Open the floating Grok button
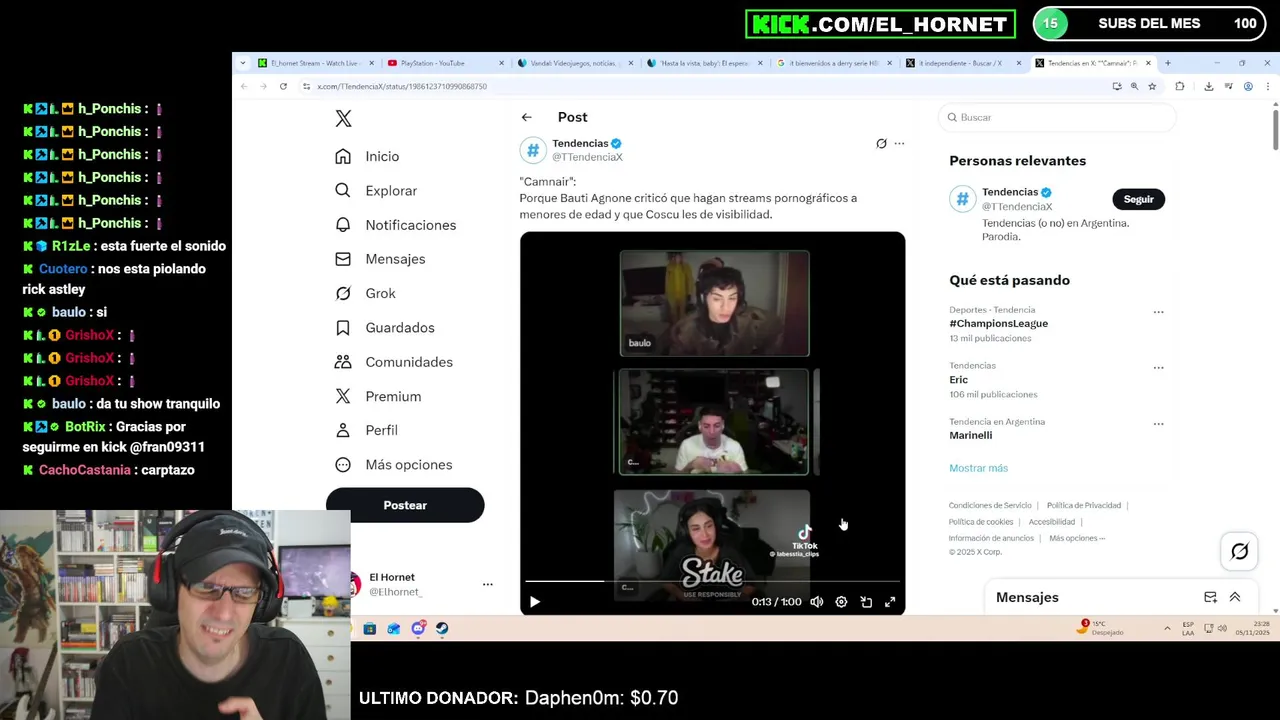The width and height of the screenshot is (1280, 720). click(1239, 551)
